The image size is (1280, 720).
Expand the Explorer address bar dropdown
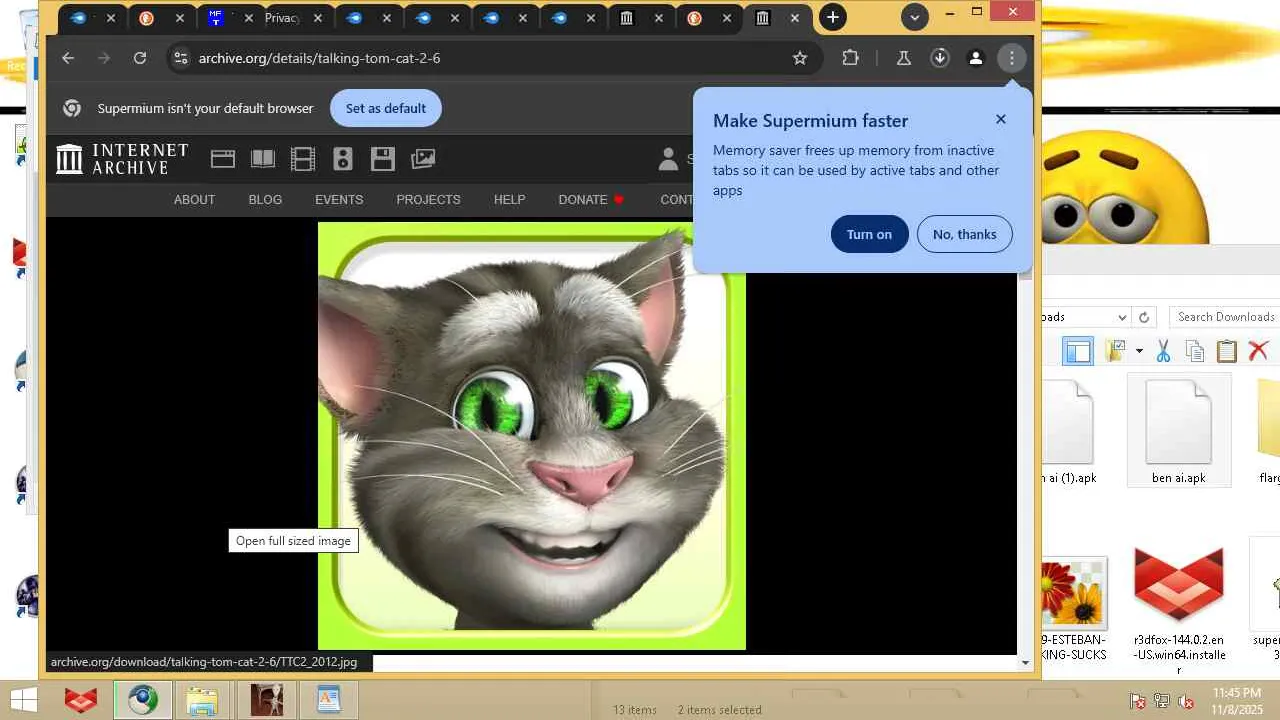coord(1121,317)
